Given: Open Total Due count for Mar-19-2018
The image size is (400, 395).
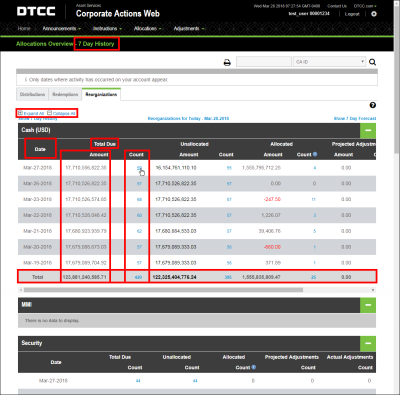Looking at the screenshot, I should tap(139, 263).
